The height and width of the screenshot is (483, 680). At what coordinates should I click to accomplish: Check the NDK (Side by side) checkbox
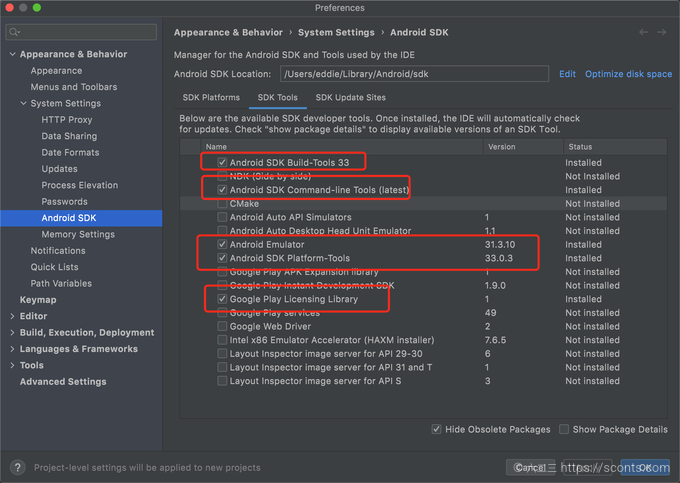222,176
